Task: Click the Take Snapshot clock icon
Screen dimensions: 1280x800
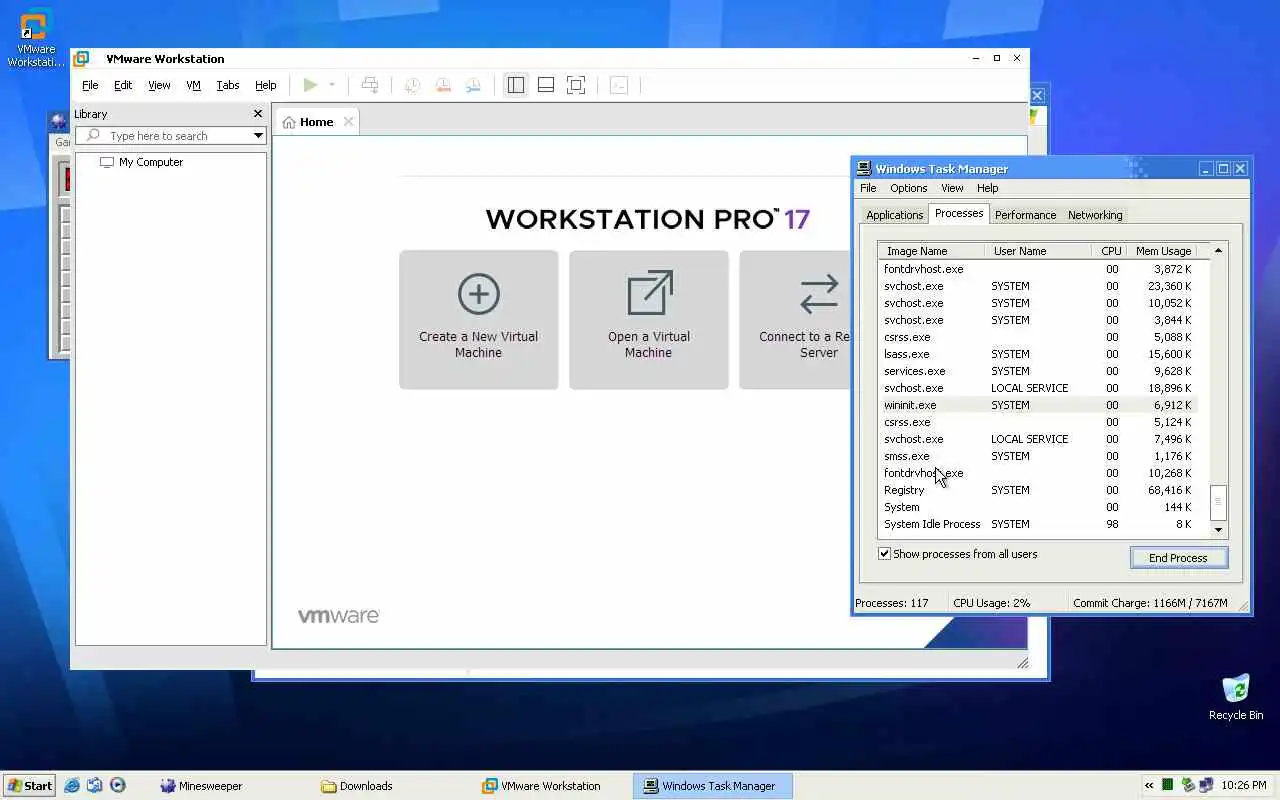Action: click(412, 85)
